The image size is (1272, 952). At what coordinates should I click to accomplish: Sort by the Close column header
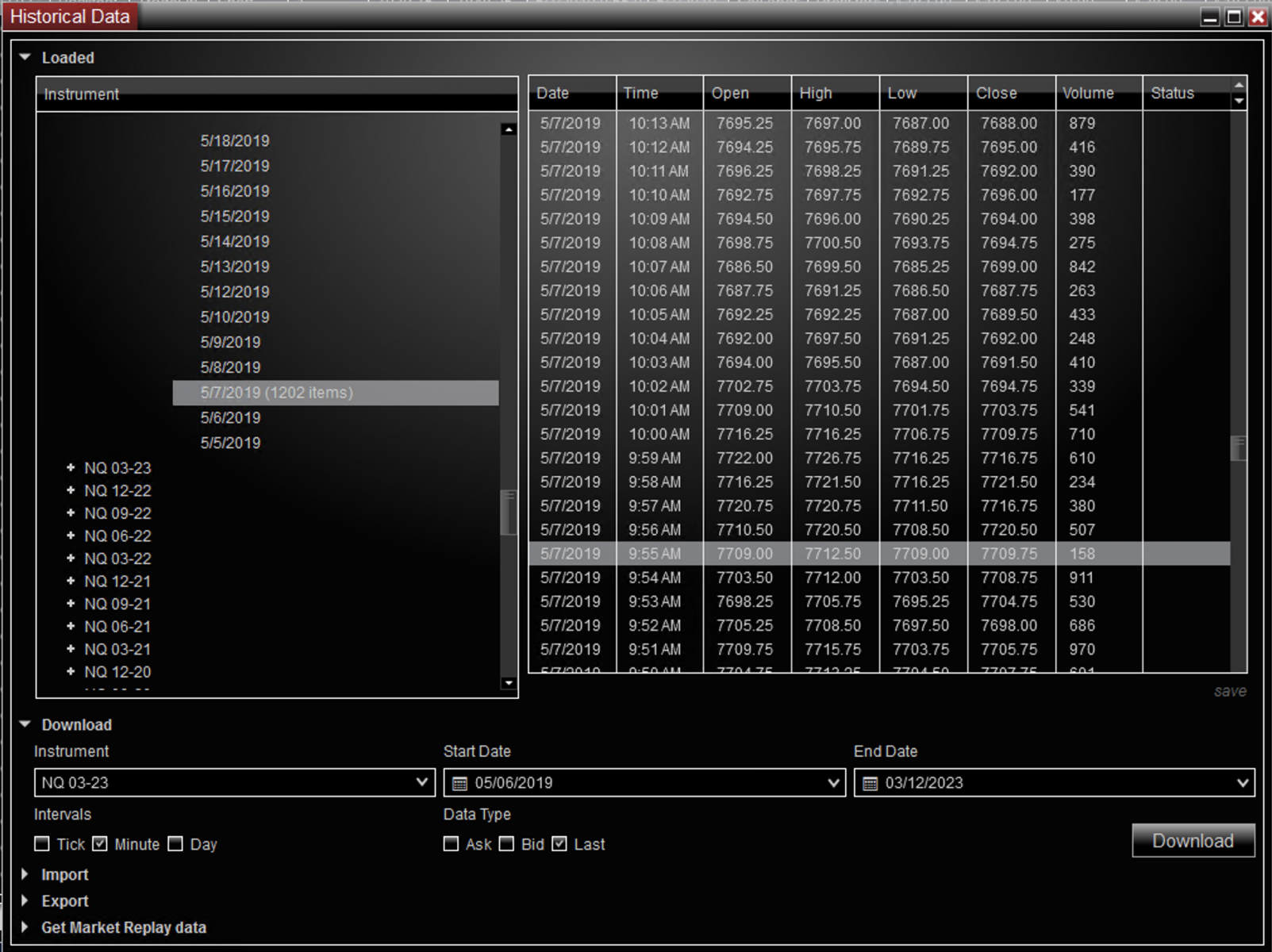coord(1012,93)
